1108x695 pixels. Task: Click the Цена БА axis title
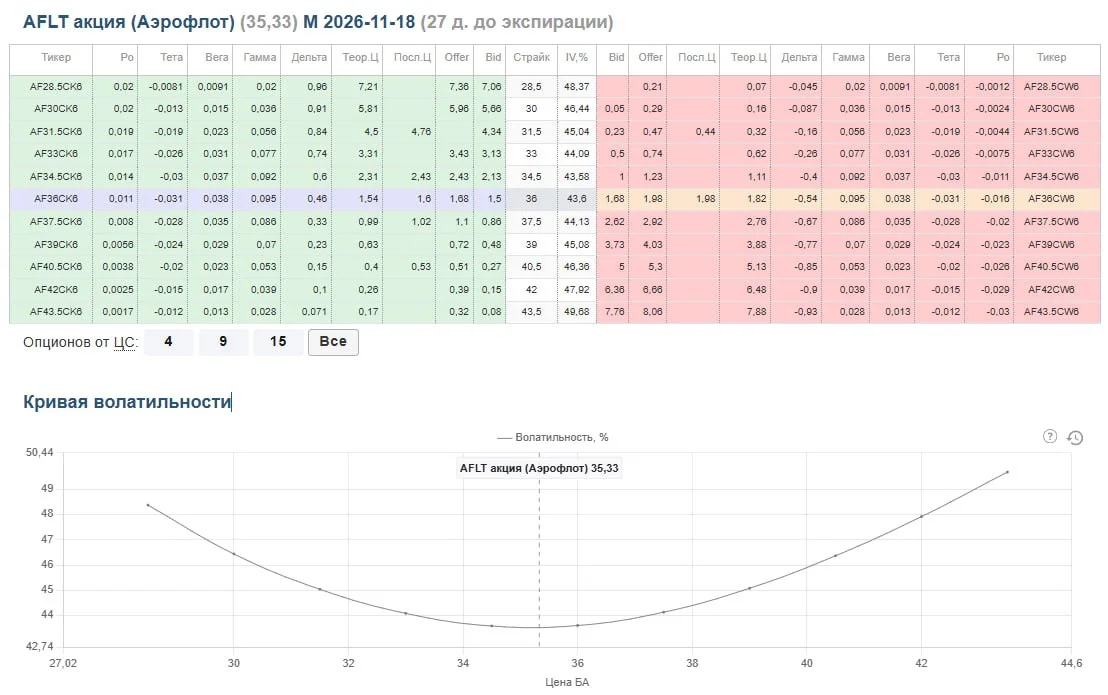pyautogui.click(x=567, y=682)
